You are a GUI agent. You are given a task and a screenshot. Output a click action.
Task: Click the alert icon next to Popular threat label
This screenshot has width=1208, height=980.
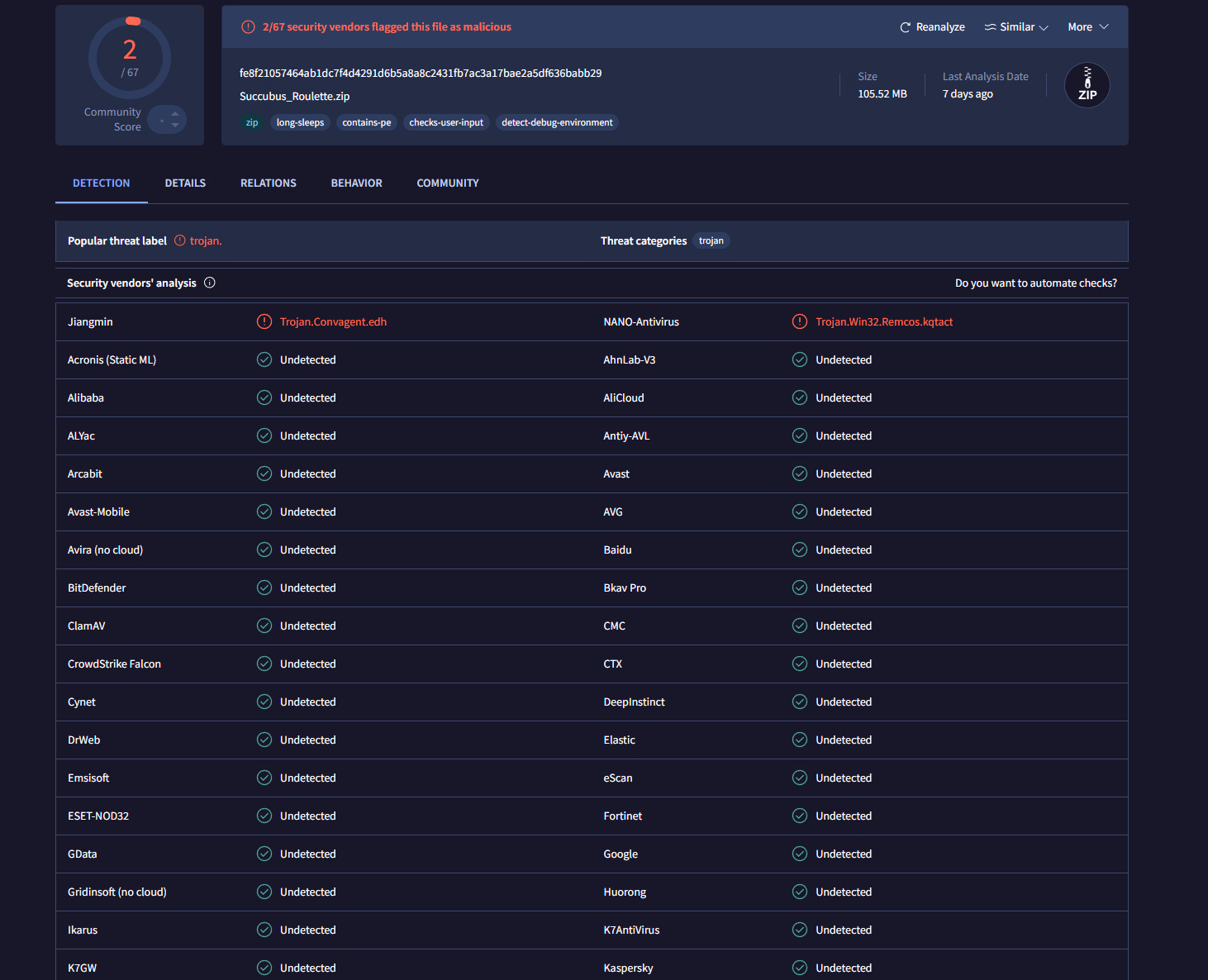pos(180,240)
